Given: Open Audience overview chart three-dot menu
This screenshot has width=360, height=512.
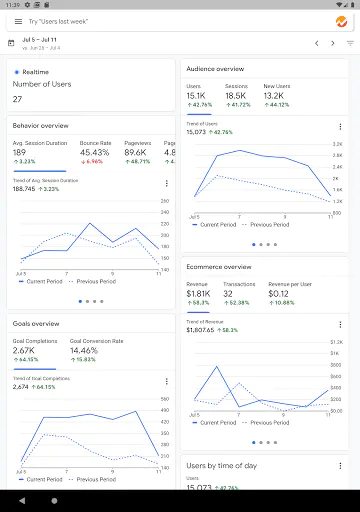Looking at the screenshot, I should [340, 127].
